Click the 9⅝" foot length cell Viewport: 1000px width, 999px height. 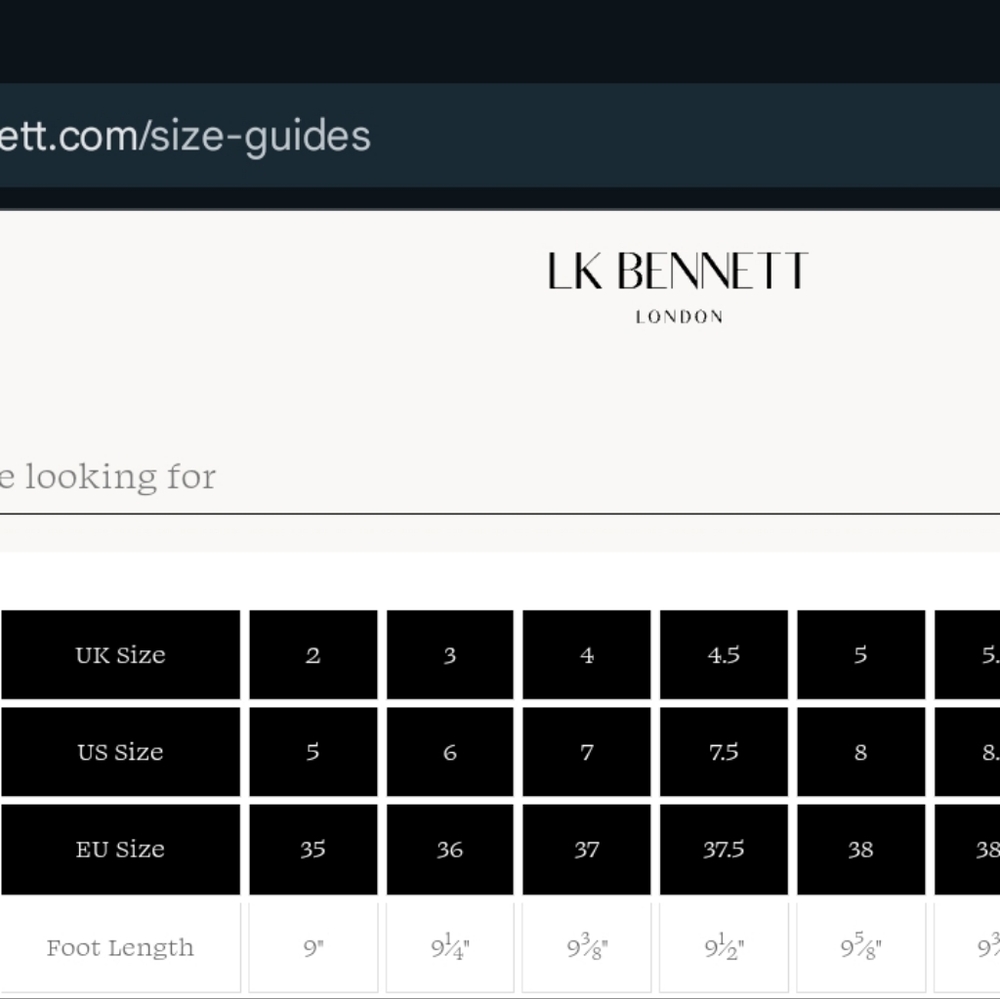861,947
